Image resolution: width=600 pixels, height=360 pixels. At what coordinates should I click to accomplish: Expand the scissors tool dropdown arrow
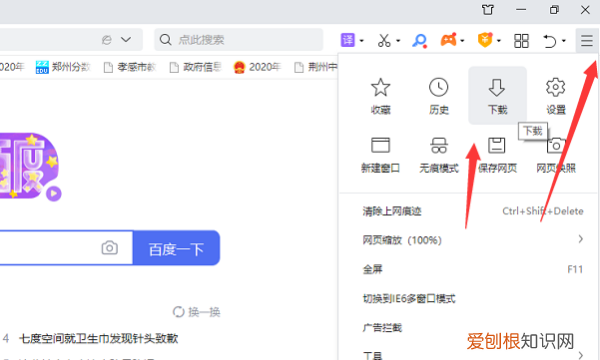398,41
